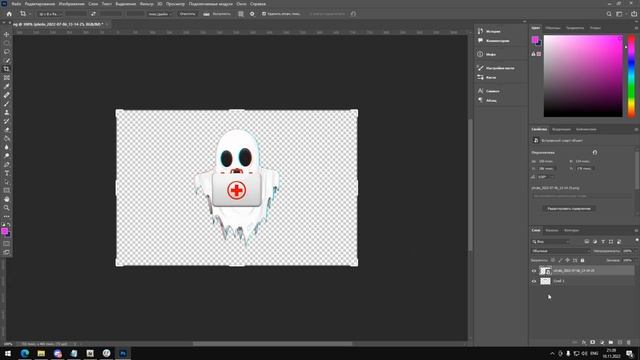This screenshot has width=640, height=360.
Task: Click the Очистить button
Action: pos(187,14)
